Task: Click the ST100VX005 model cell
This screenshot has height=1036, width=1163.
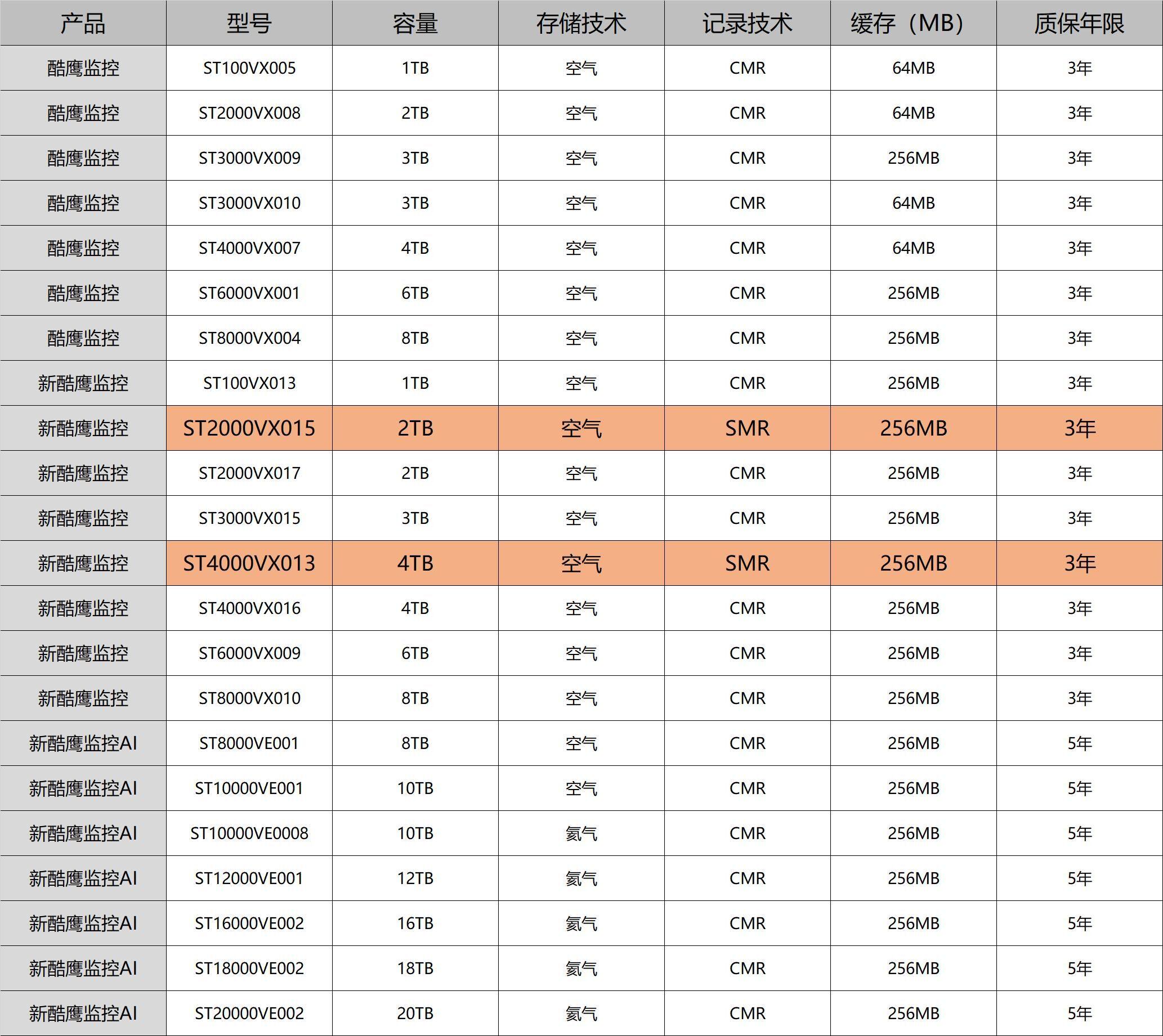Action: pos(248,67)
